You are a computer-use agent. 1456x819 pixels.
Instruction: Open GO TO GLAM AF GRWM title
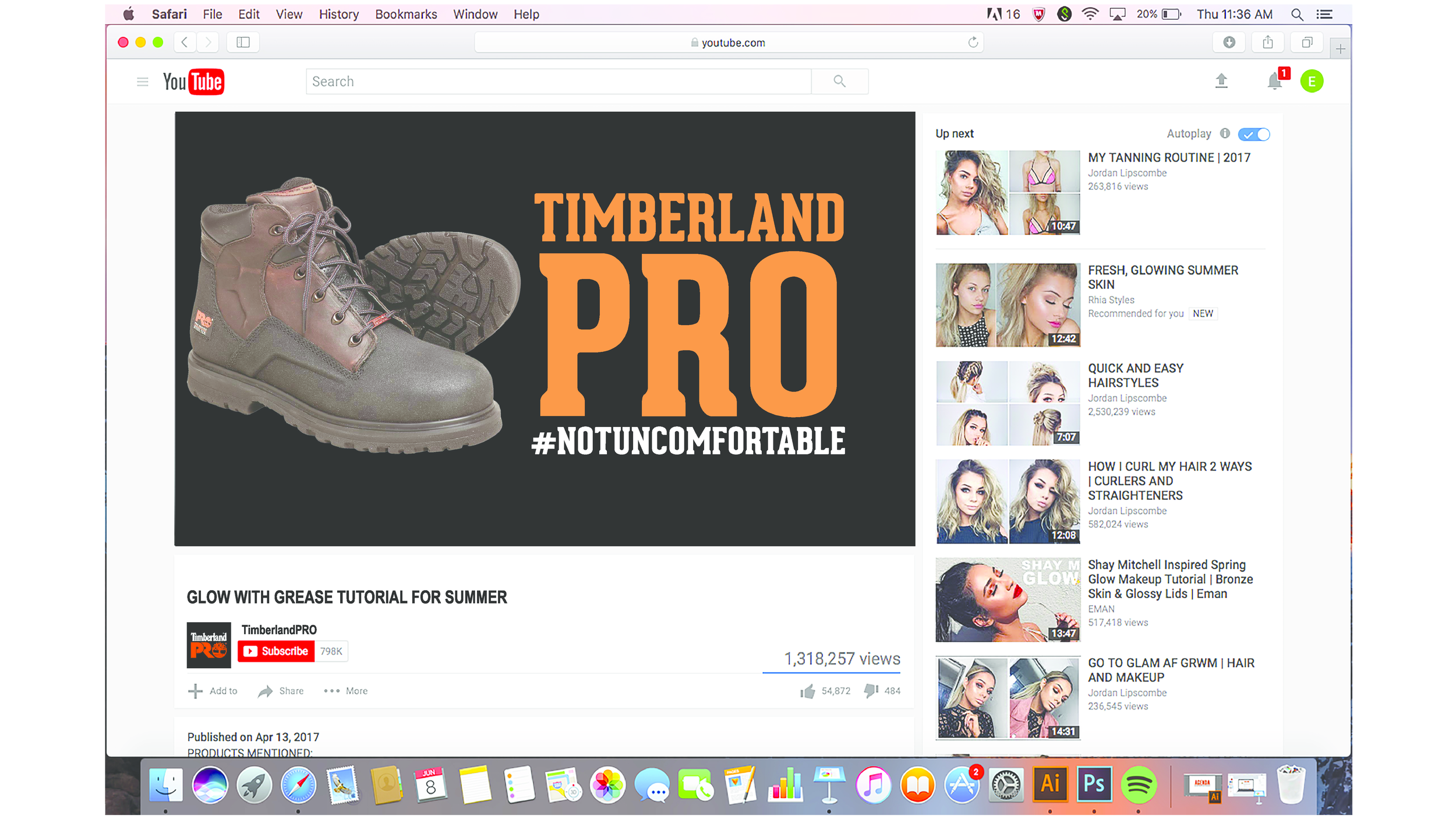pyautogui.click(x=1171, y=670)
